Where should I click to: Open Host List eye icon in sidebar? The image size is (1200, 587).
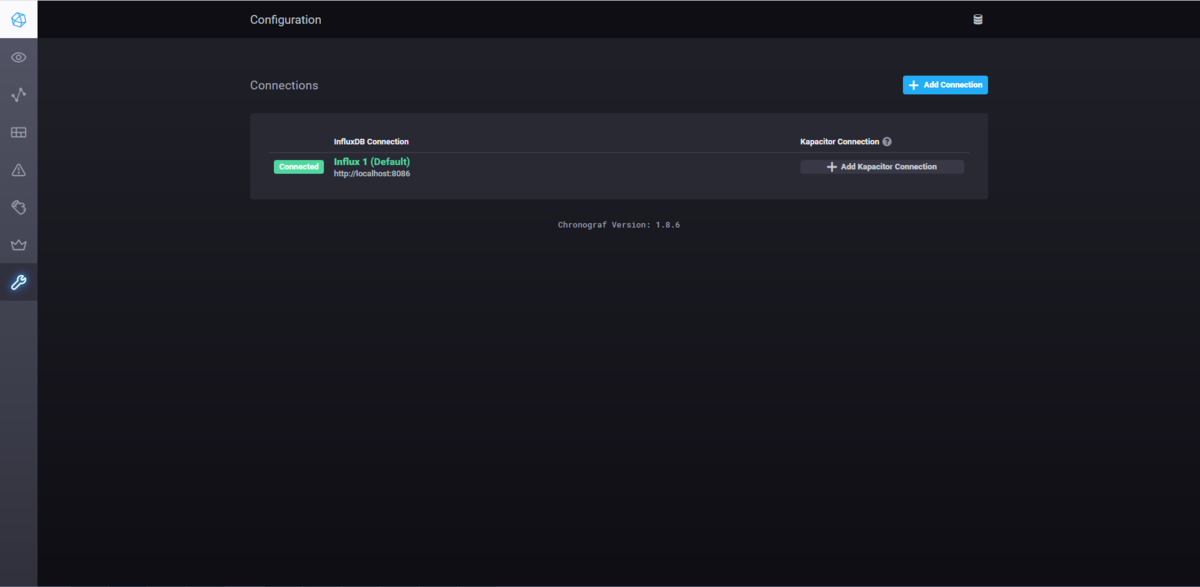click(x=18, y=58)
